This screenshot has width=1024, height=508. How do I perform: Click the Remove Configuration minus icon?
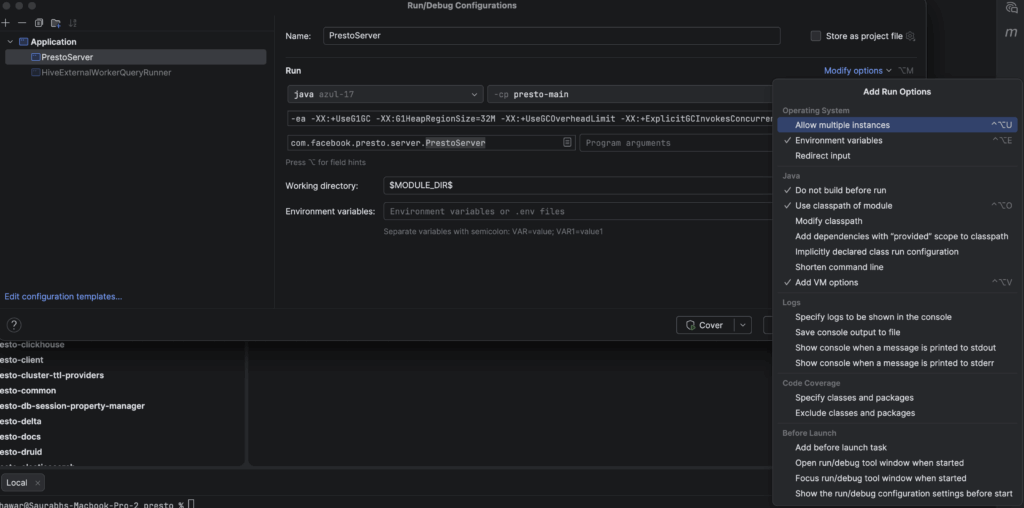click(x=22, y=22)
